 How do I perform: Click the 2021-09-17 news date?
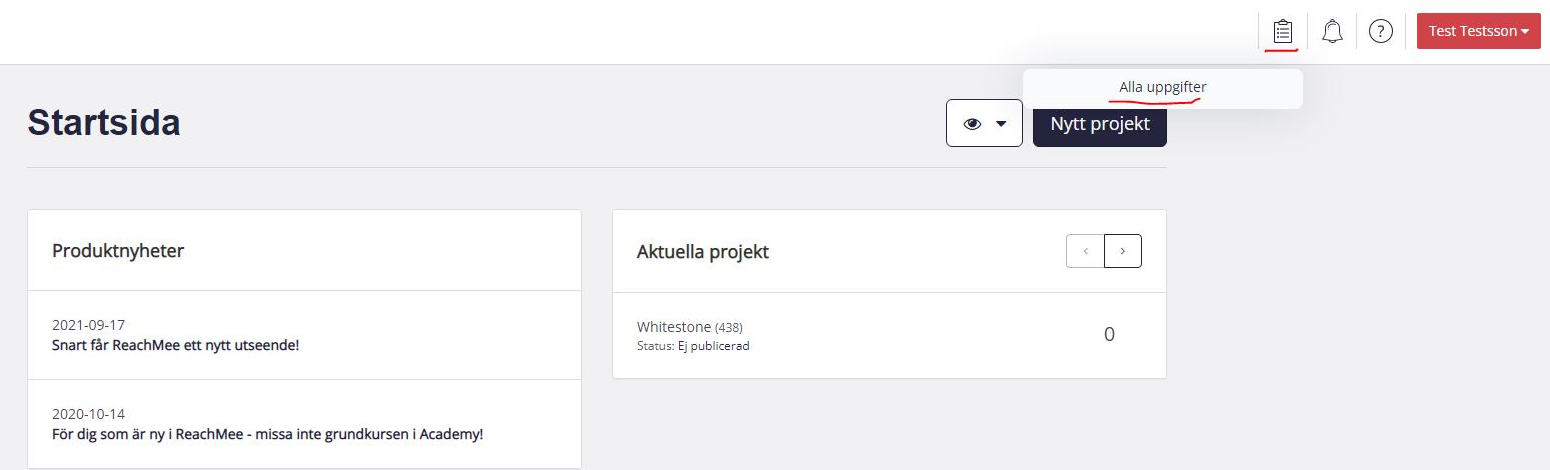pyautogui.click(x=88, y=325)
